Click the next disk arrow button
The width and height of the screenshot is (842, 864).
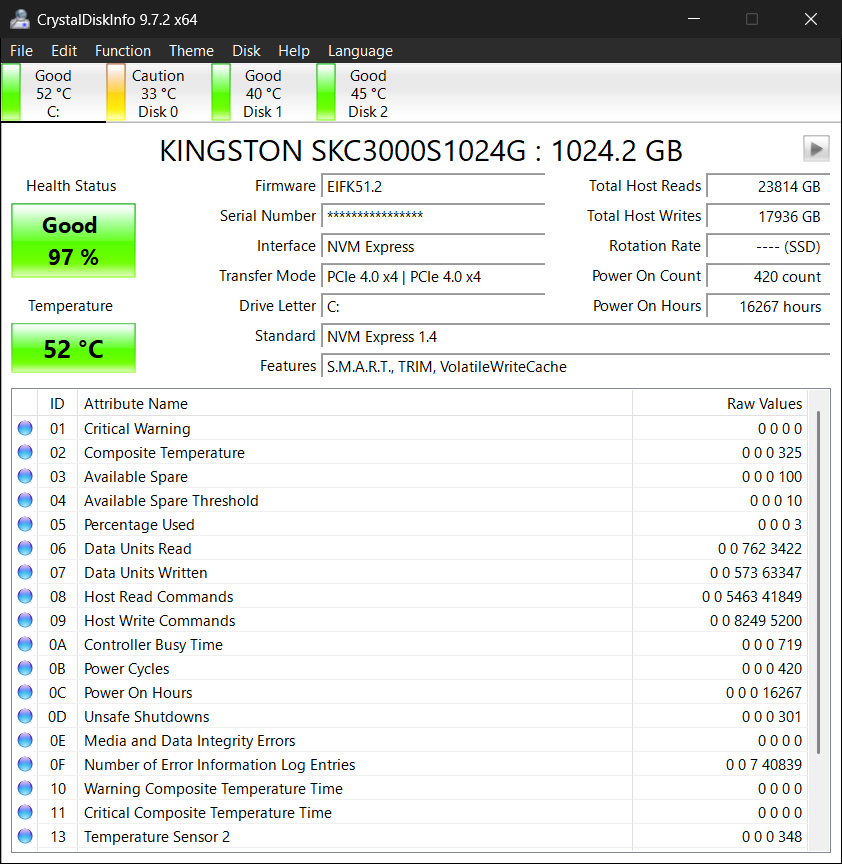816,149
